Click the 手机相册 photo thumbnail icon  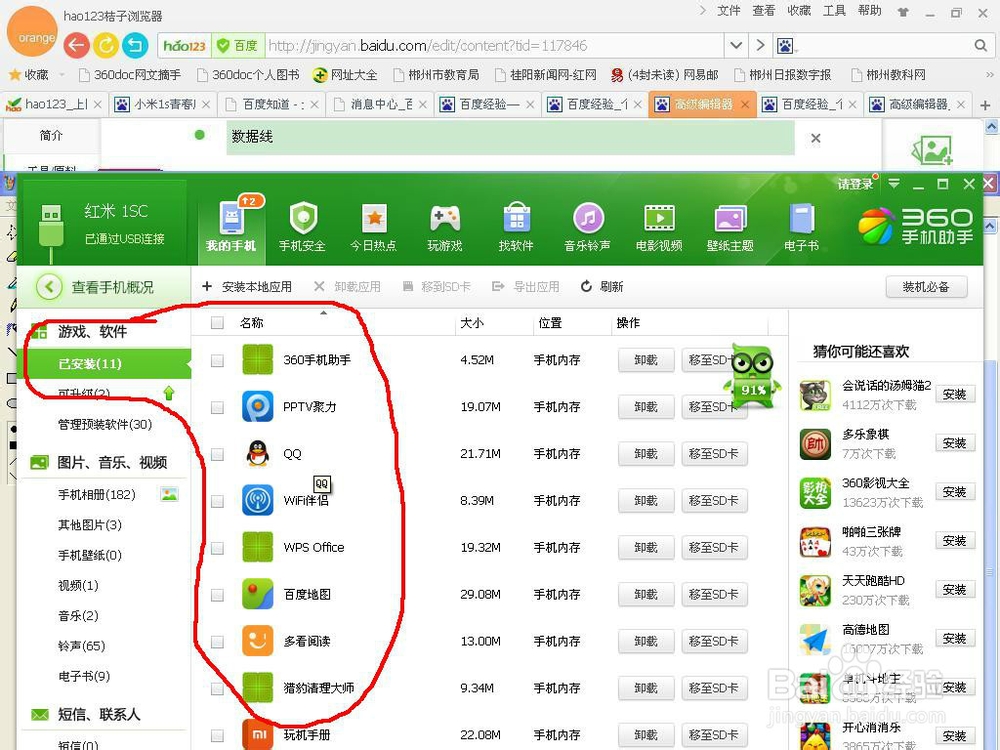click(169, 494)
